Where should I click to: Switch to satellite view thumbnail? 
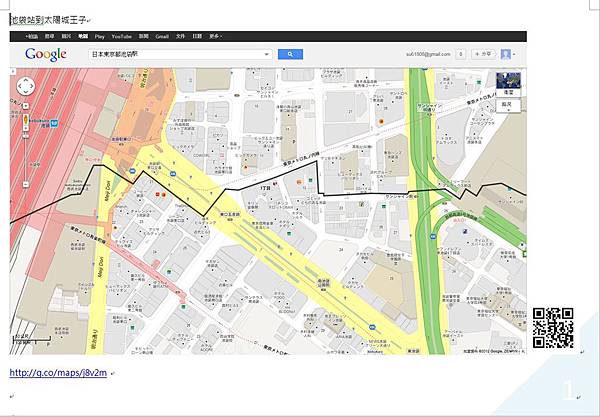click(x=508, y=84)
